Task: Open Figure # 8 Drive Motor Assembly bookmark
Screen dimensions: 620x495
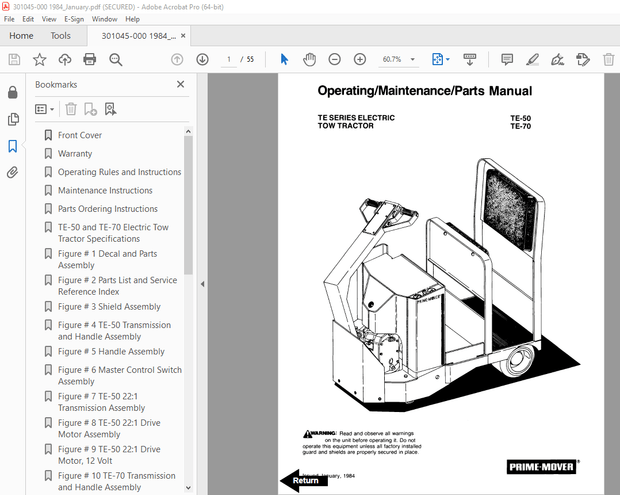Action: tap(109, 429)
